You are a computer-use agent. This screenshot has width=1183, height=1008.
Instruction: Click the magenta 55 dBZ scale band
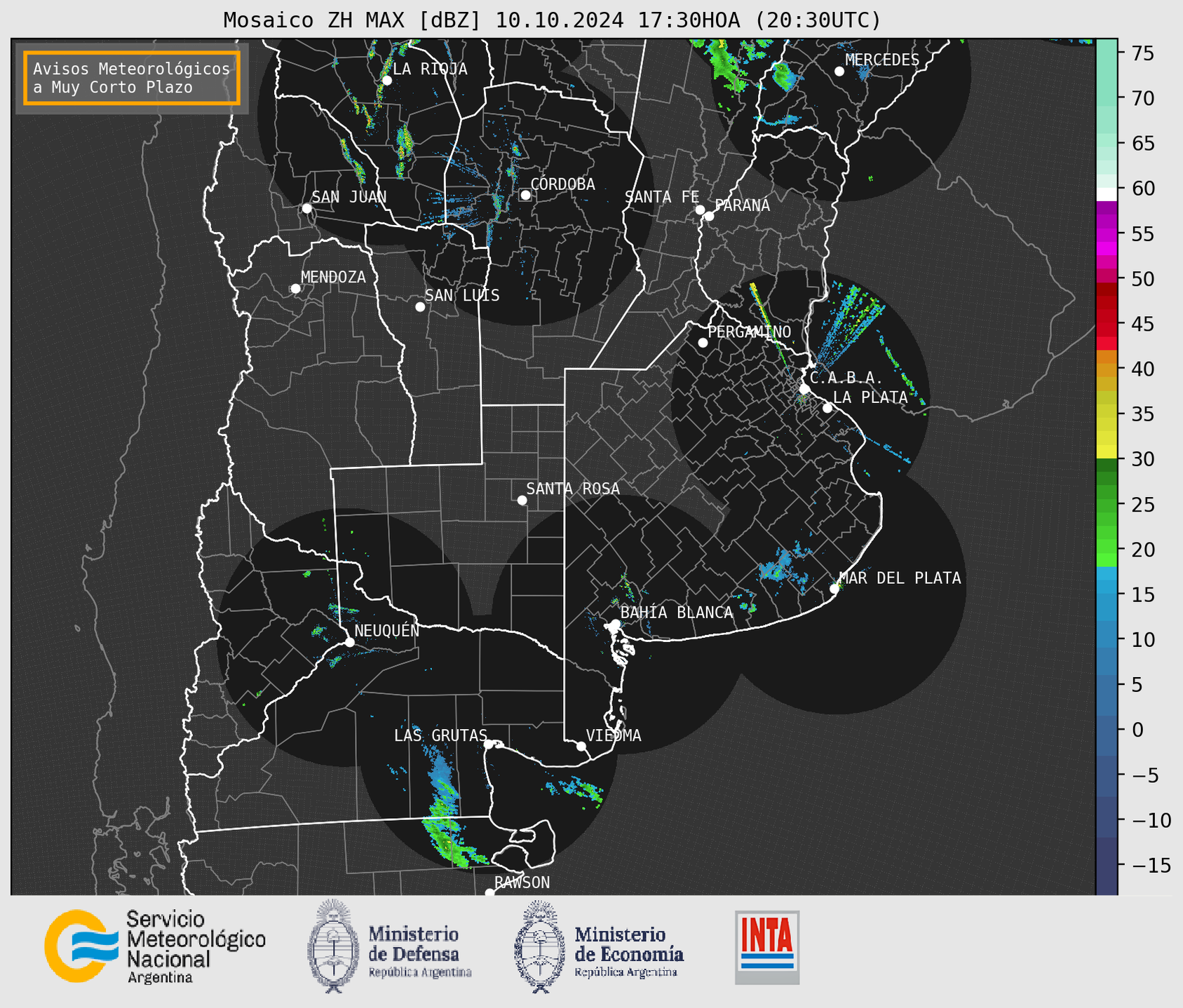click(1106, 235)
